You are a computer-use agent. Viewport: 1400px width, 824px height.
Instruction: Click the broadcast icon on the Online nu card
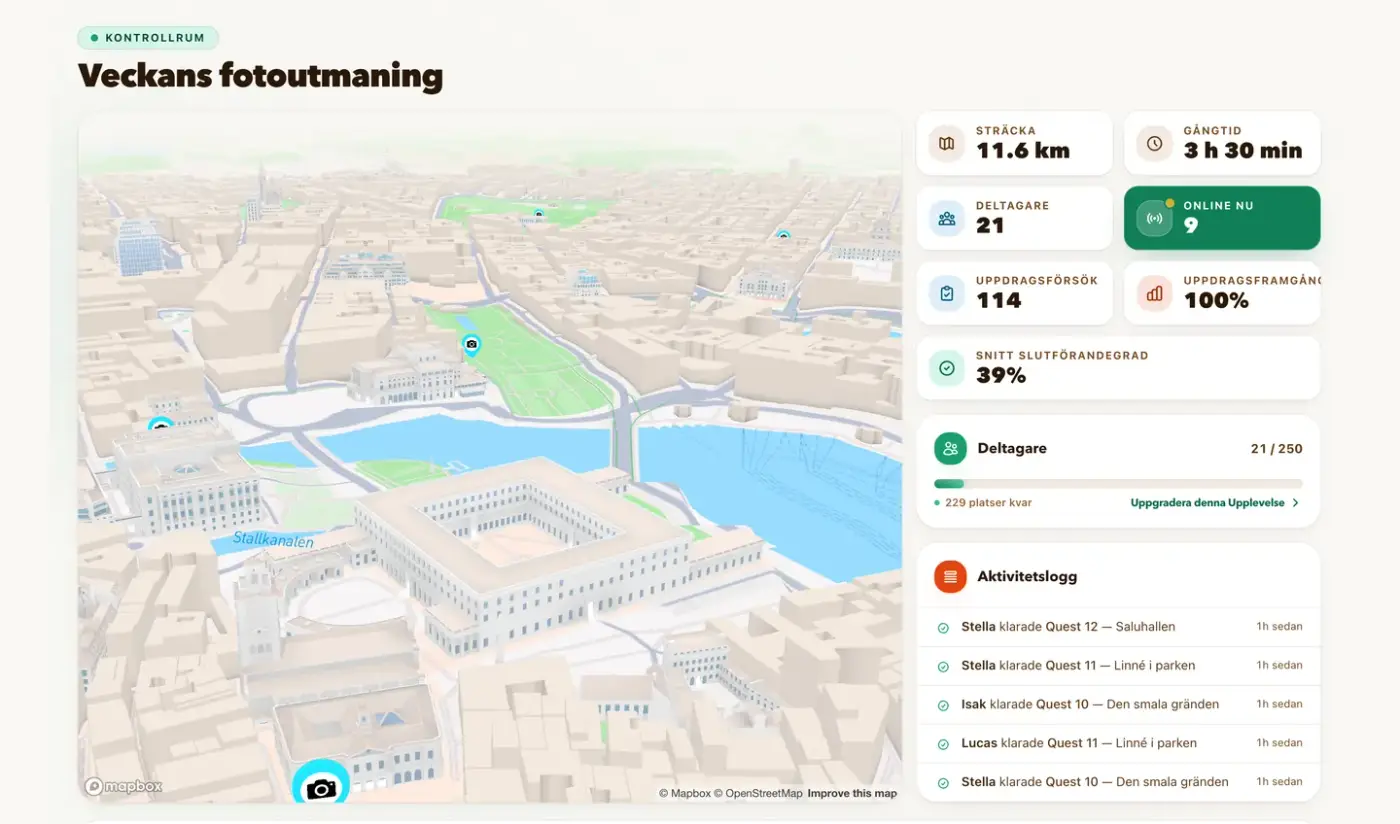(1154, 218)
